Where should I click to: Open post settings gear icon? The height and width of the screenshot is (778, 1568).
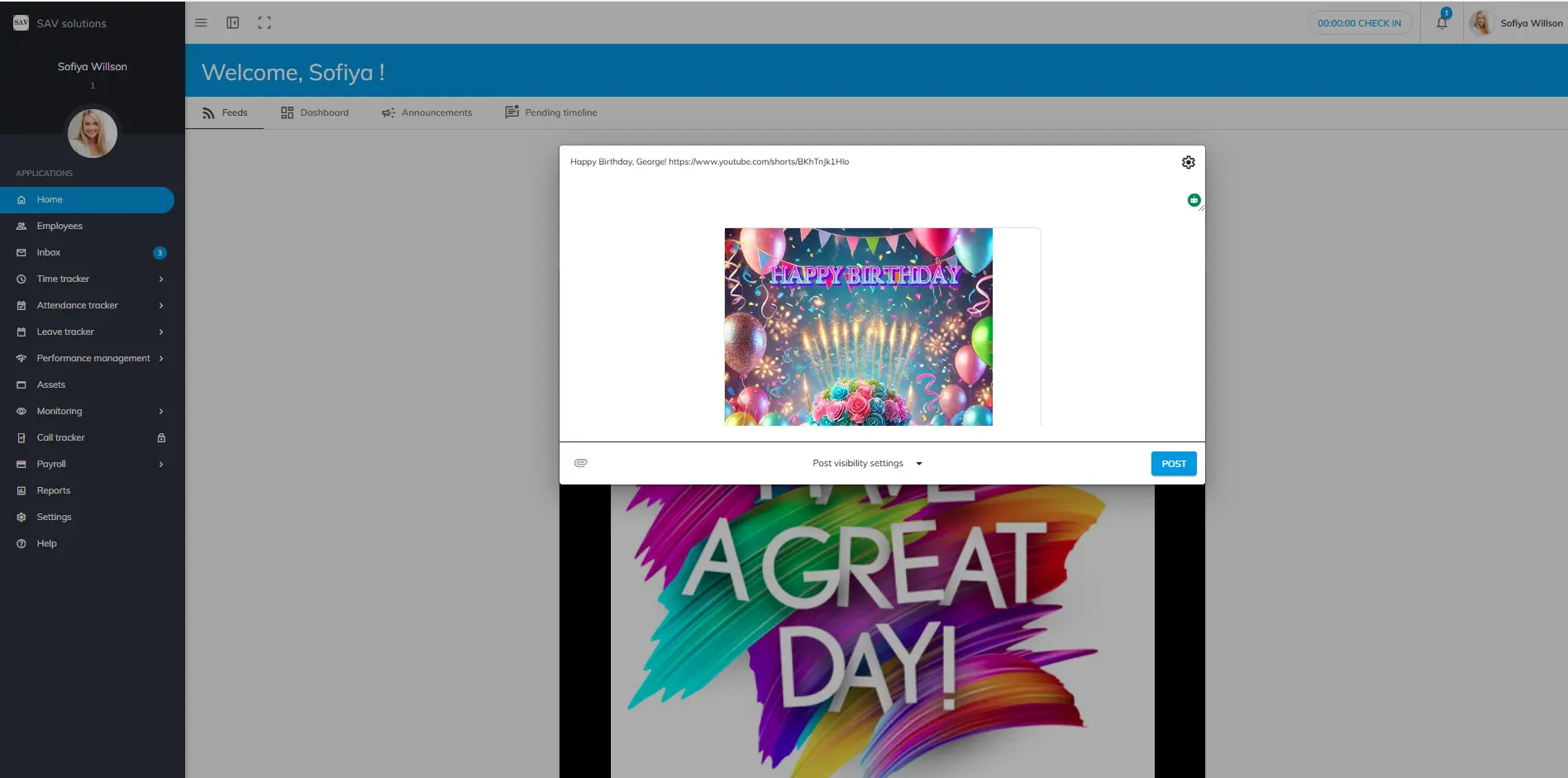tap(1188, 163)
